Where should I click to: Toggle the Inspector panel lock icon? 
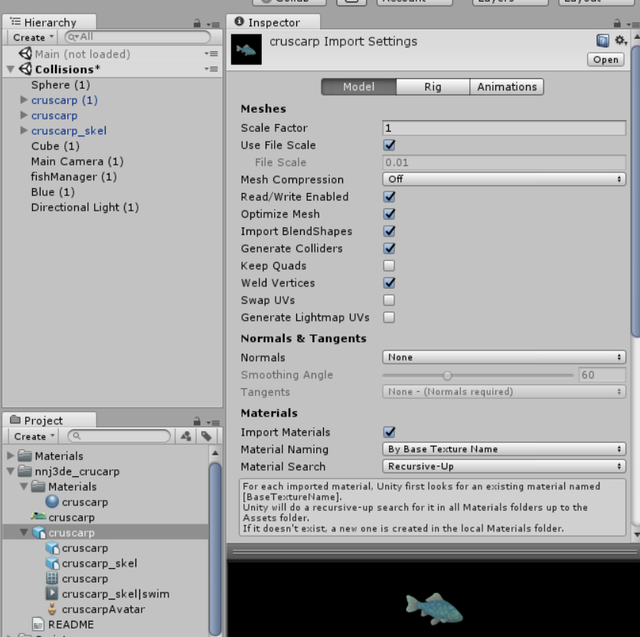coord(618,23)
